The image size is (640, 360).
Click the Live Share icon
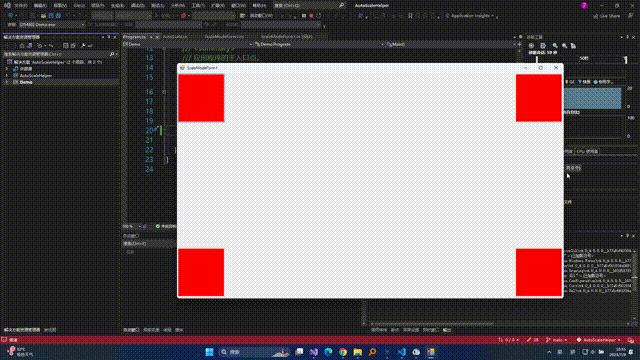596,16
